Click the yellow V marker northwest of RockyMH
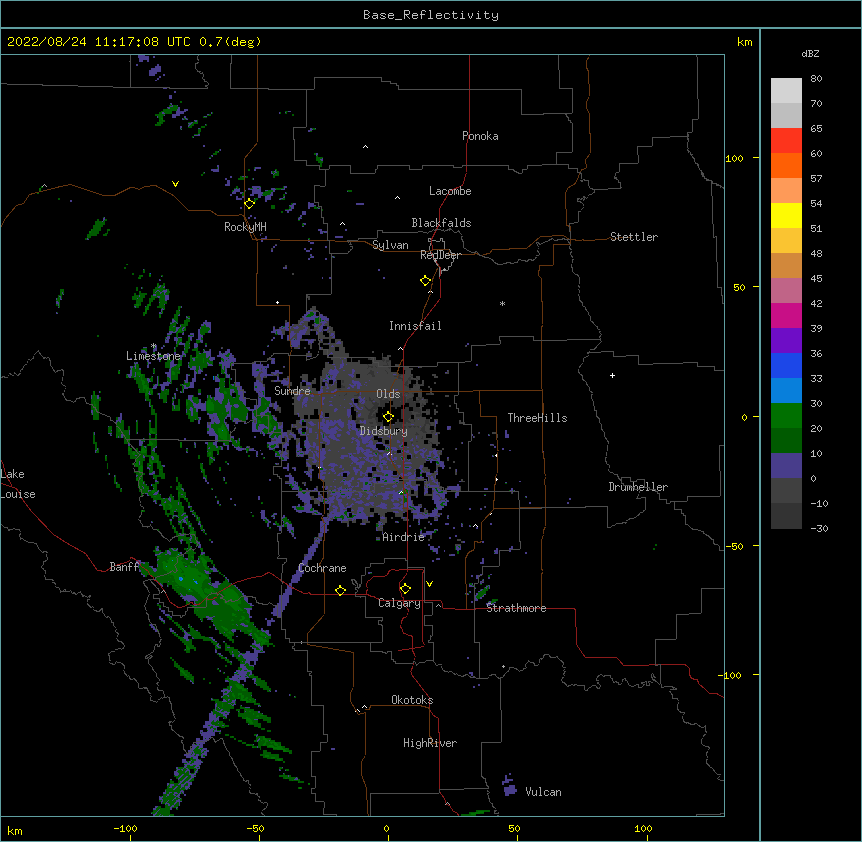Viewport: 862px width, 842px height. [x=175, y=184]
